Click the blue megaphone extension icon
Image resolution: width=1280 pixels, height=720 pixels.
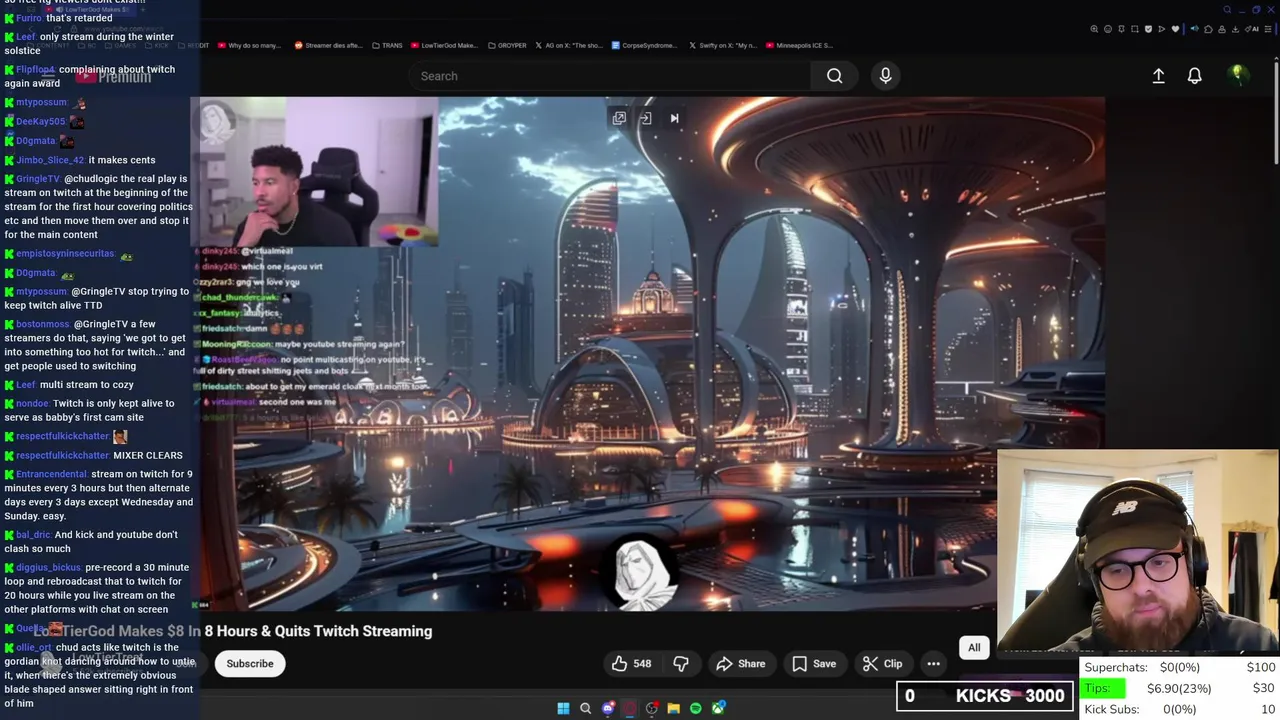1195,29
